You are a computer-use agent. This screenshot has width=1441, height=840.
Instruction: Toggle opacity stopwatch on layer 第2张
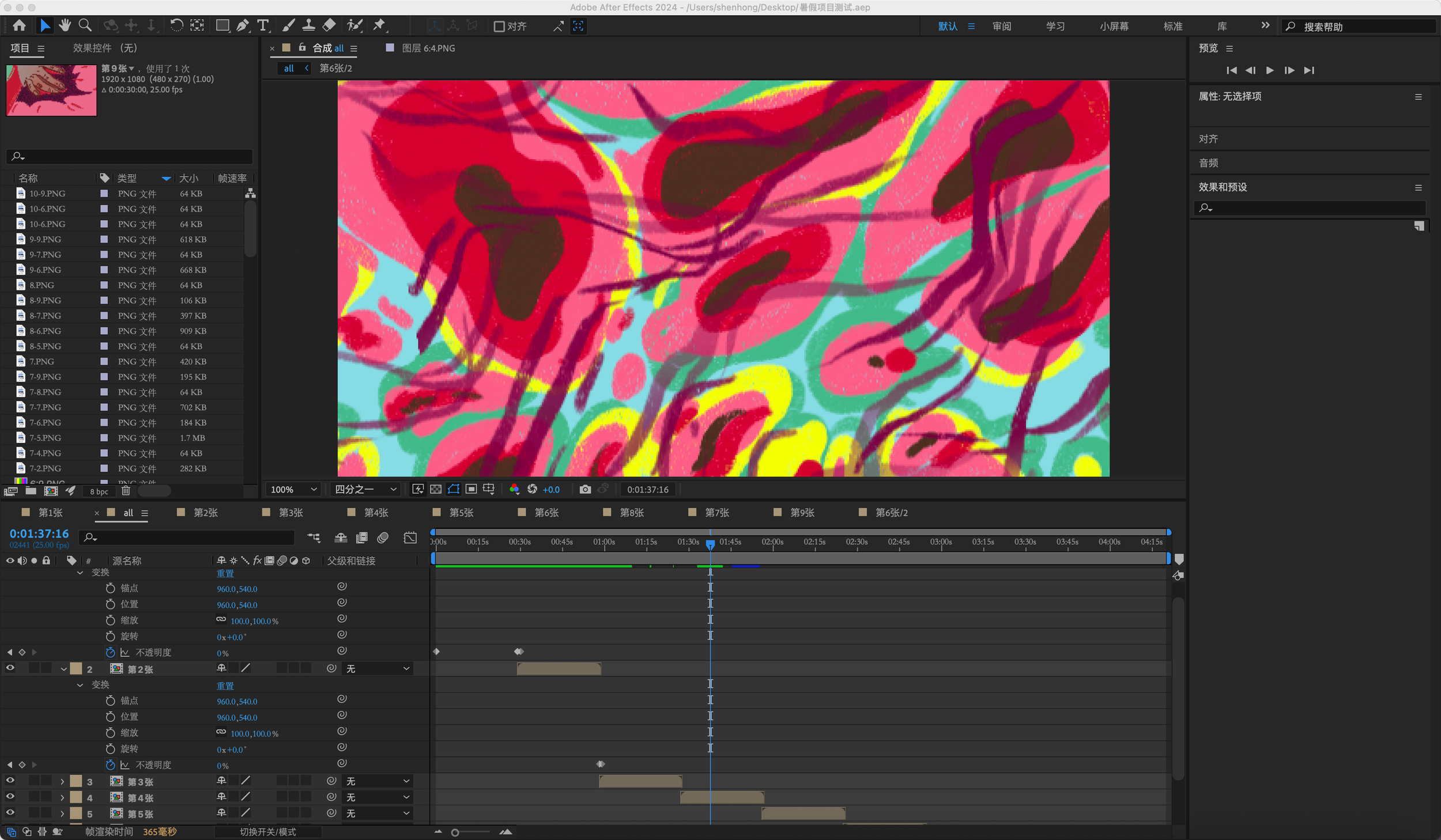110,765
